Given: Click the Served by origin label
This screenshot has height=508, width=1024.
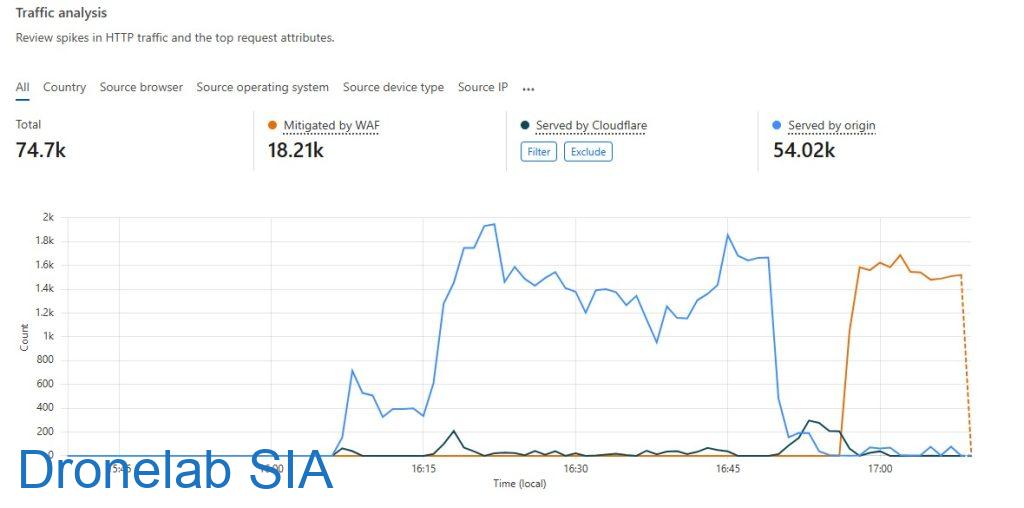Looking at the screenshot, I should 831,126.
